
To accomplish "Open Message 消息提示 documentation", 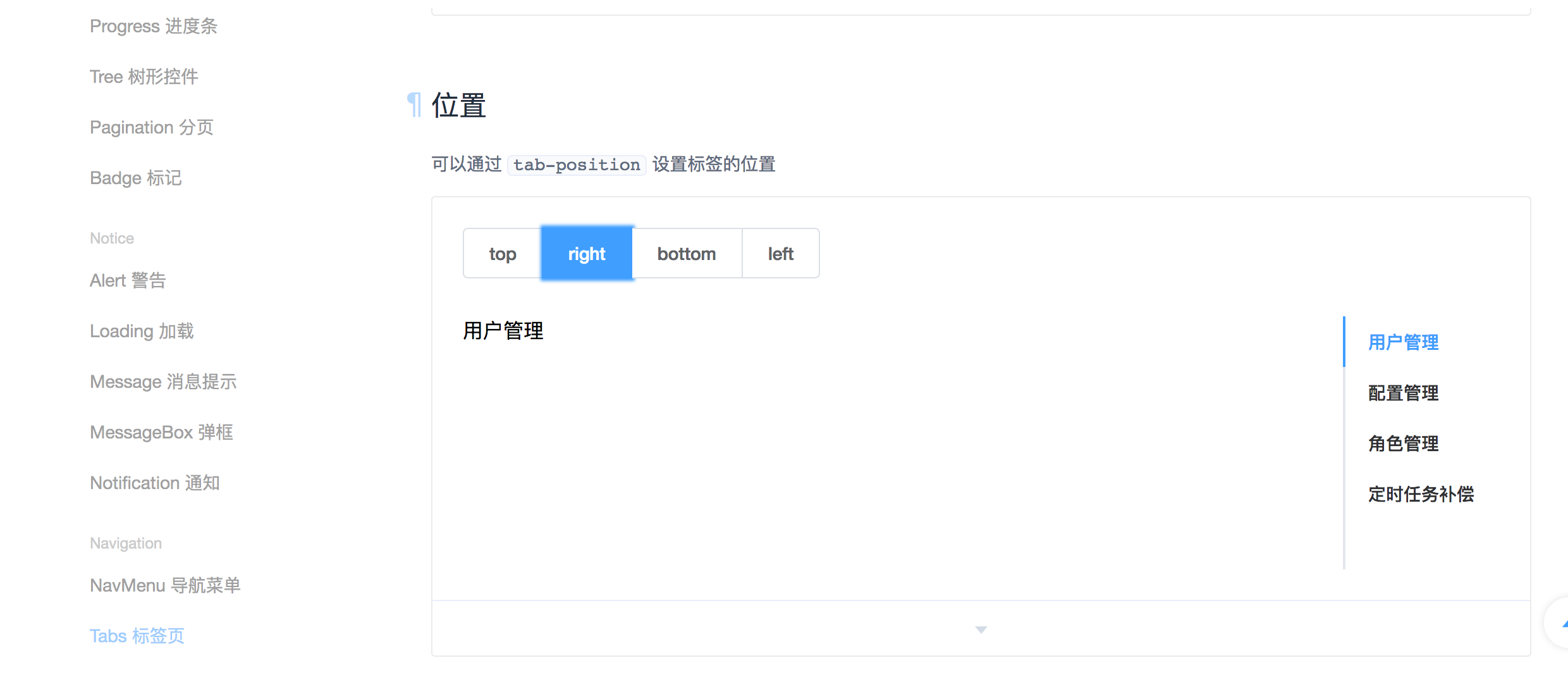I will coord(163,381).
